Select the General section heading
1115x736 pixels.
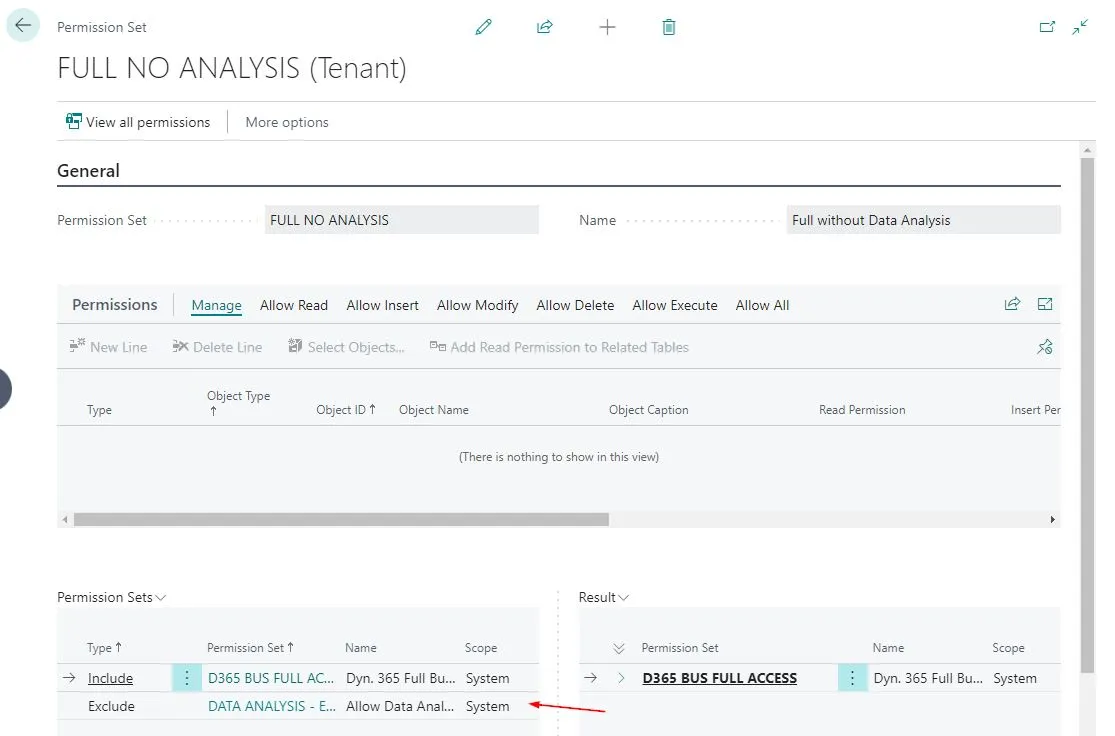(88, 171)
